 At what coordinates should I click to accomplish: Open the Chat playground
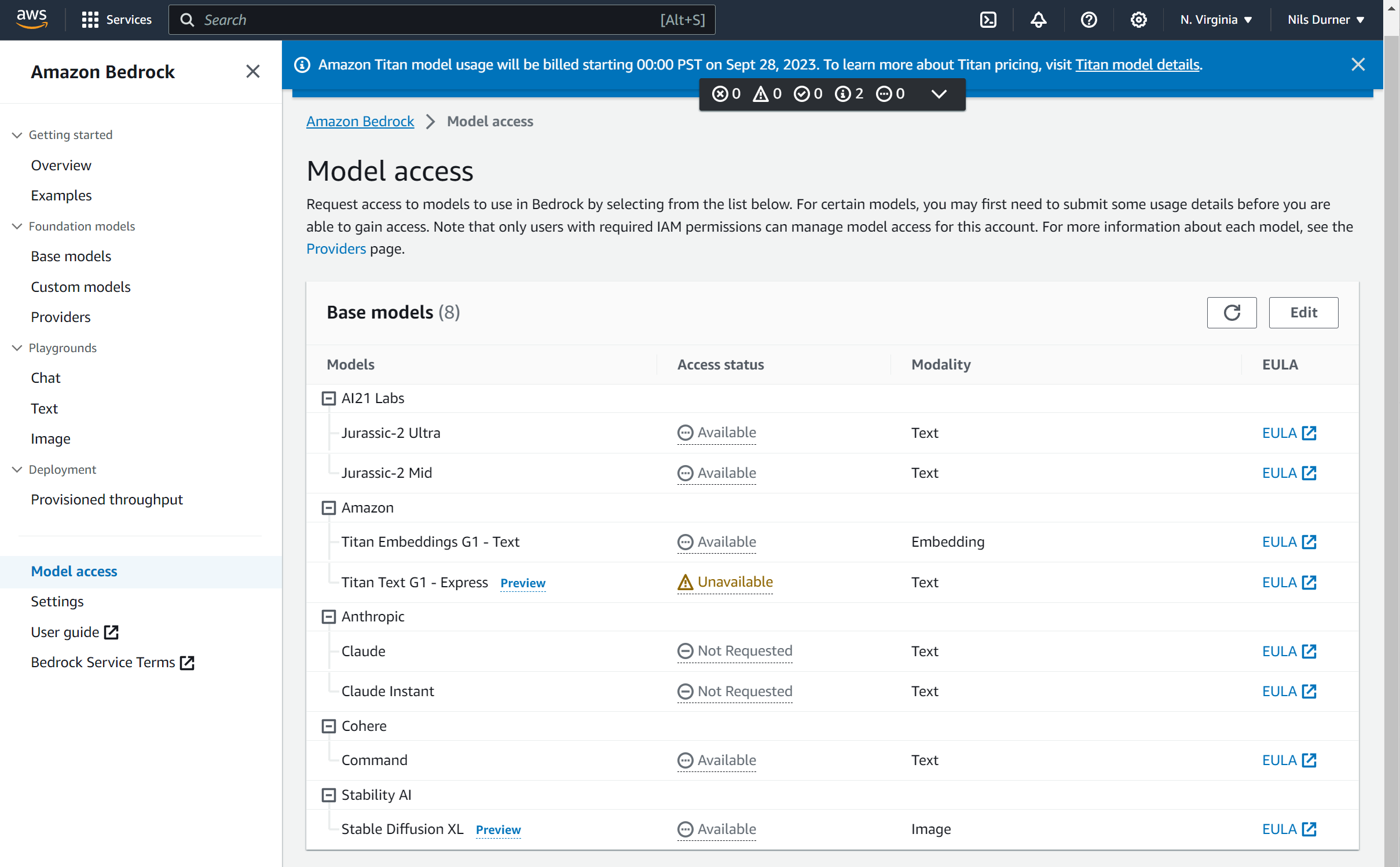(45, 378)
